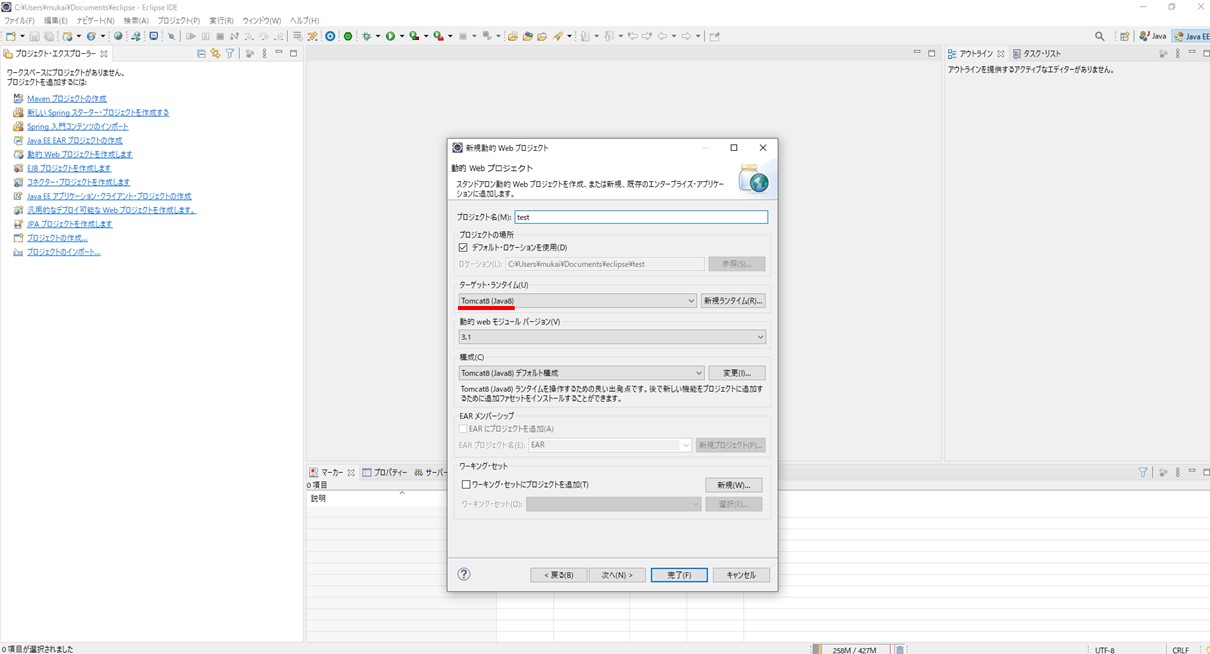1210x654 pixels.
Task: Click the Open Web Browser globe icon
Action: [x=118, y=36]
